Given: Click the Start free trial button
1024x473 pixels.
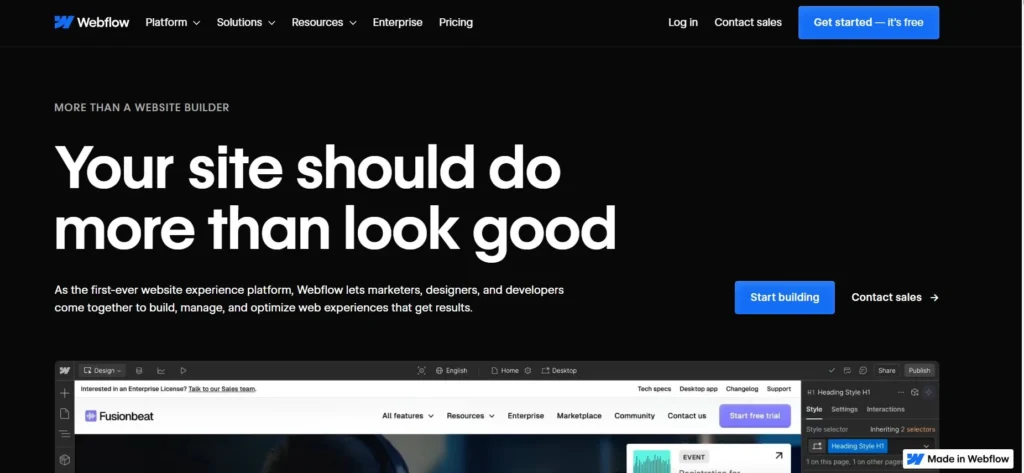Looking at the screenshot, I should pos(755,416).
